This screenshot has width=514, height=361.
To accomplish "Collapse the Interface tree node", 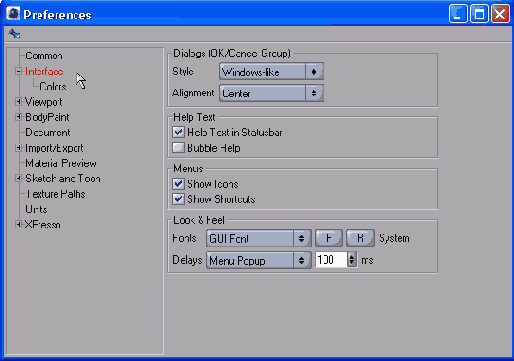I will point(18,71).
